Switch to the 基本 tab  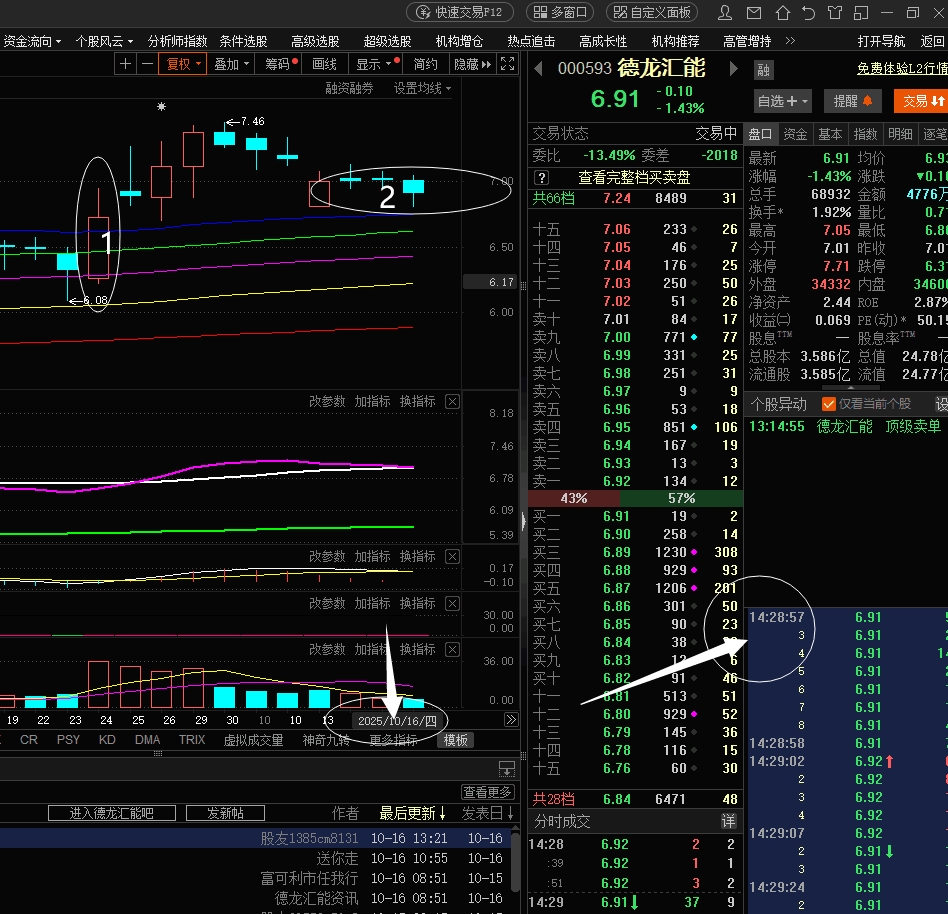[x=830, y=134]
